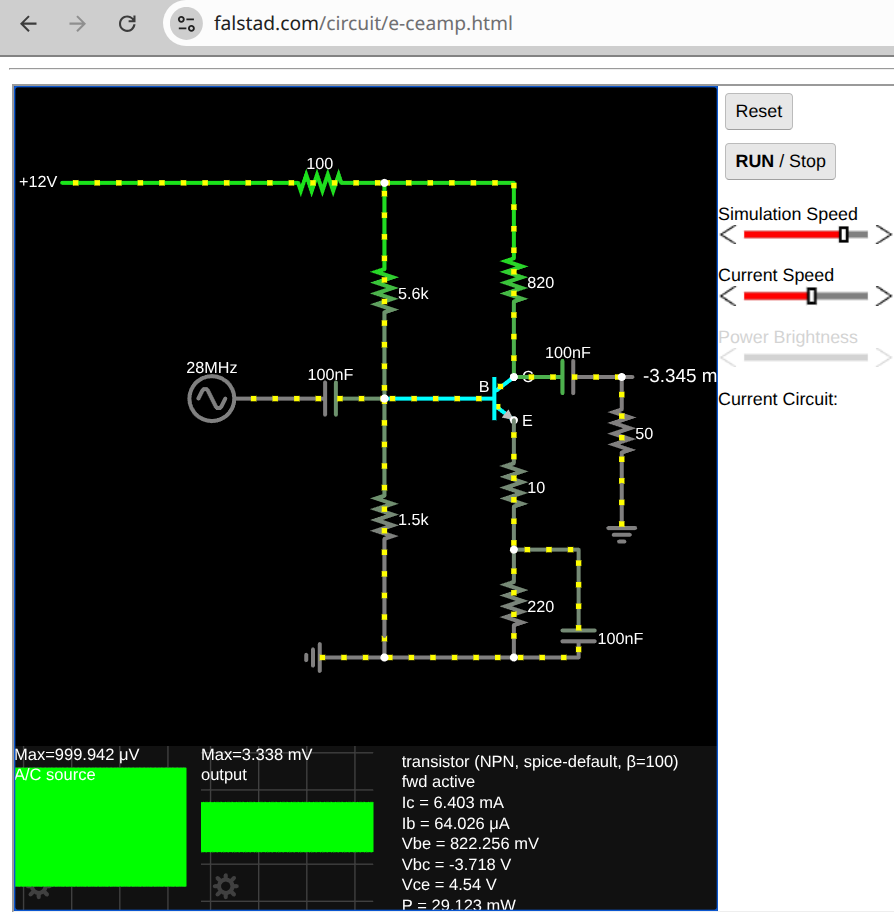
Task: Click the A/C source scope graph
Action: click(x=100, y=826)
